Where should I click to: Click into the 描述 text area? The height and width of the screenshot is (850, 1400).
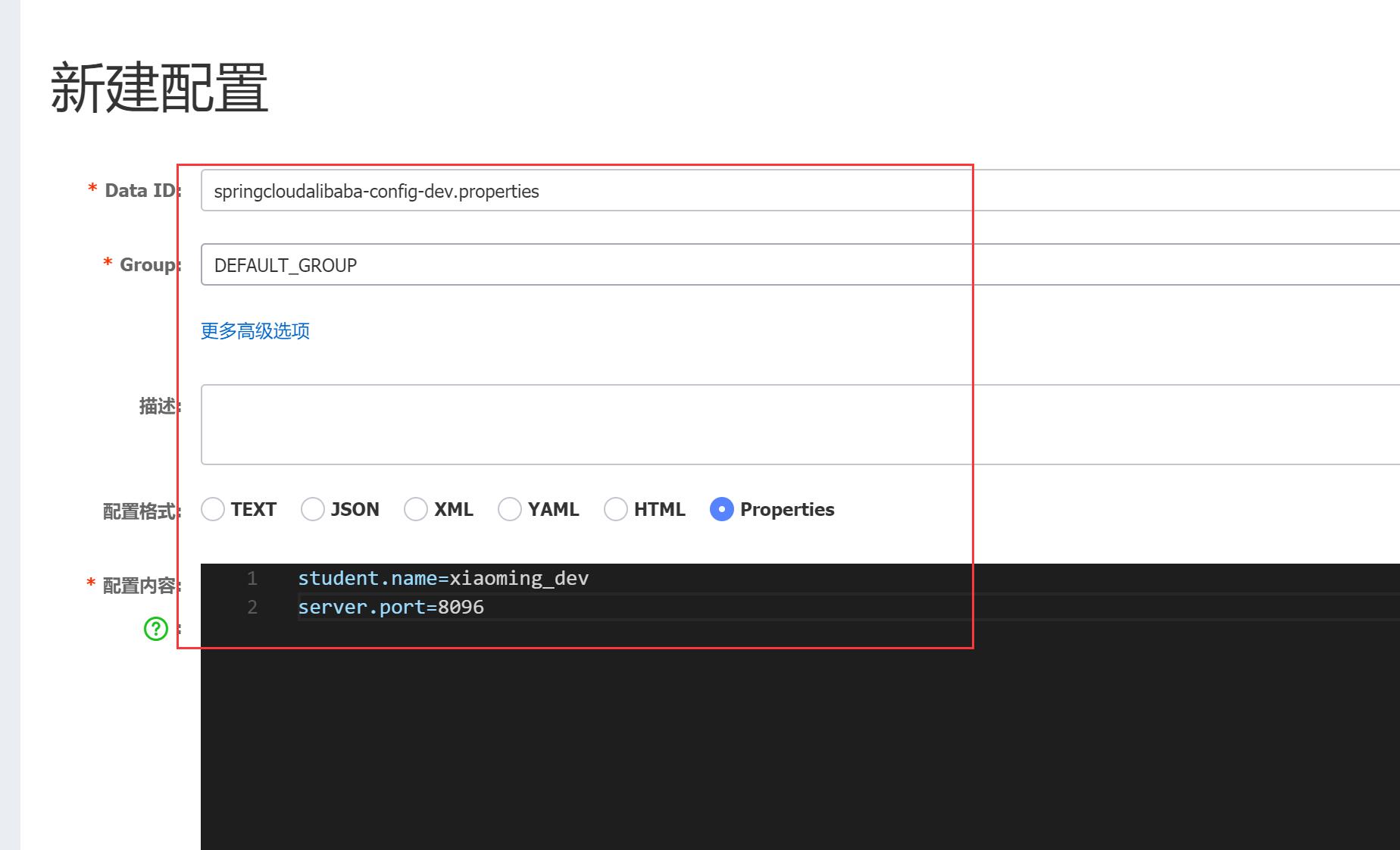pos(800,425)
